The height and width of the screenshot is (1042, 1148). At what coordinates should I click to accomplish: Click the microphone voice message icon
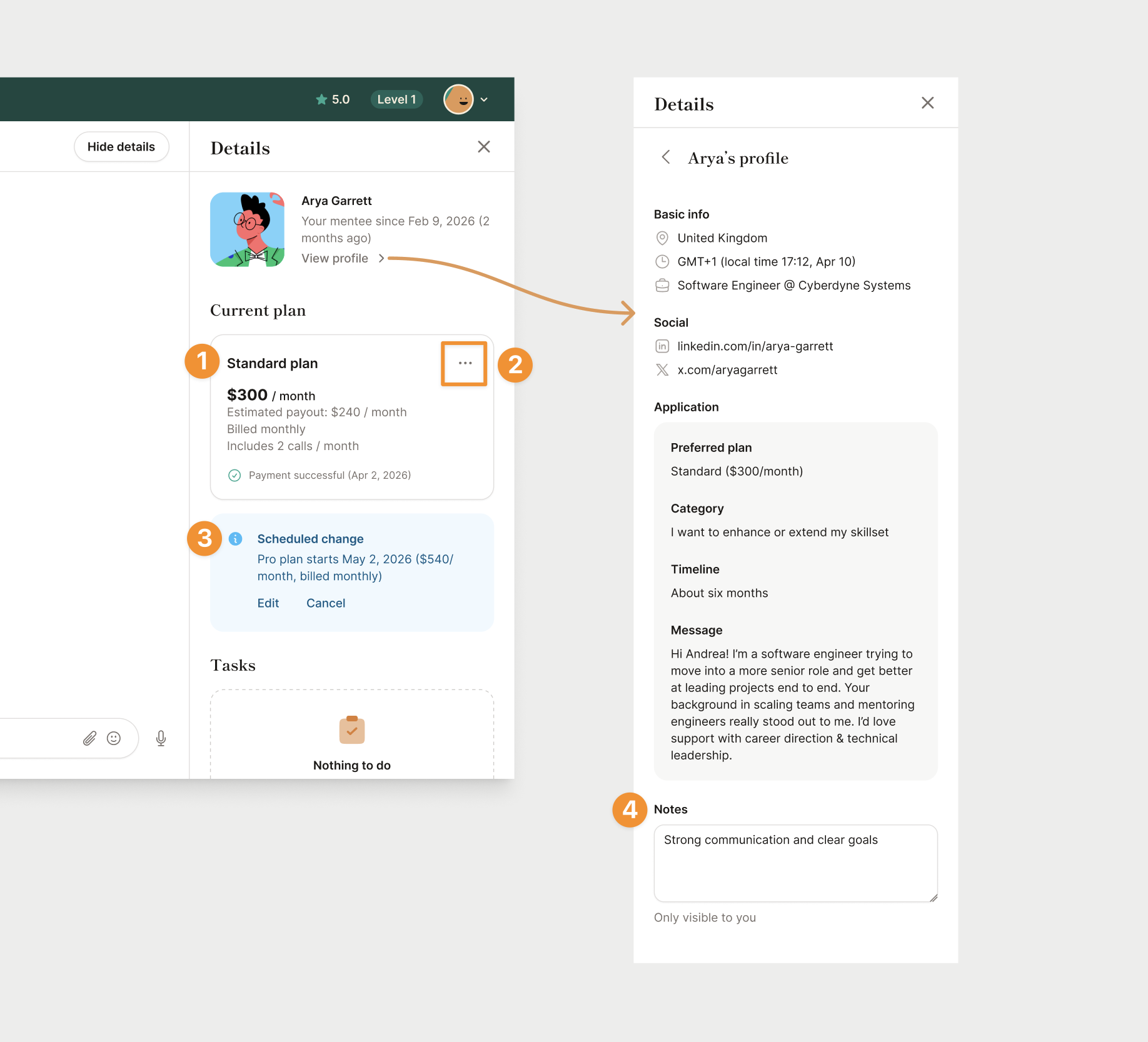161,738
